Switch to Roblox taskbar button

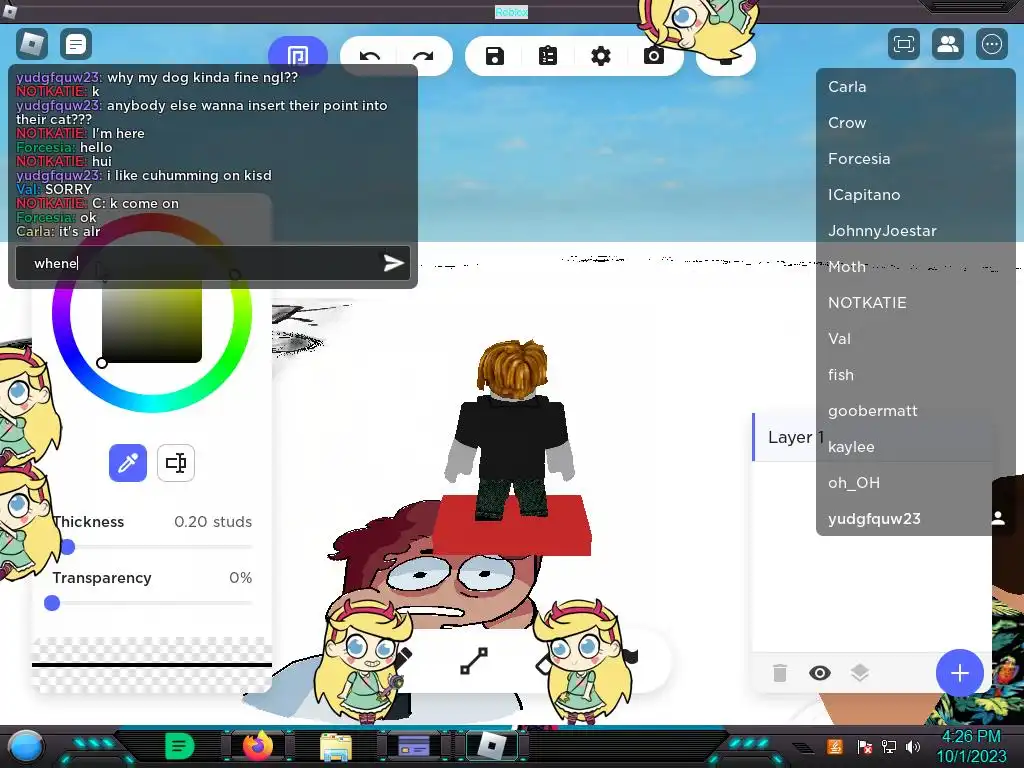pyautogui.click(x=492, y=745)
